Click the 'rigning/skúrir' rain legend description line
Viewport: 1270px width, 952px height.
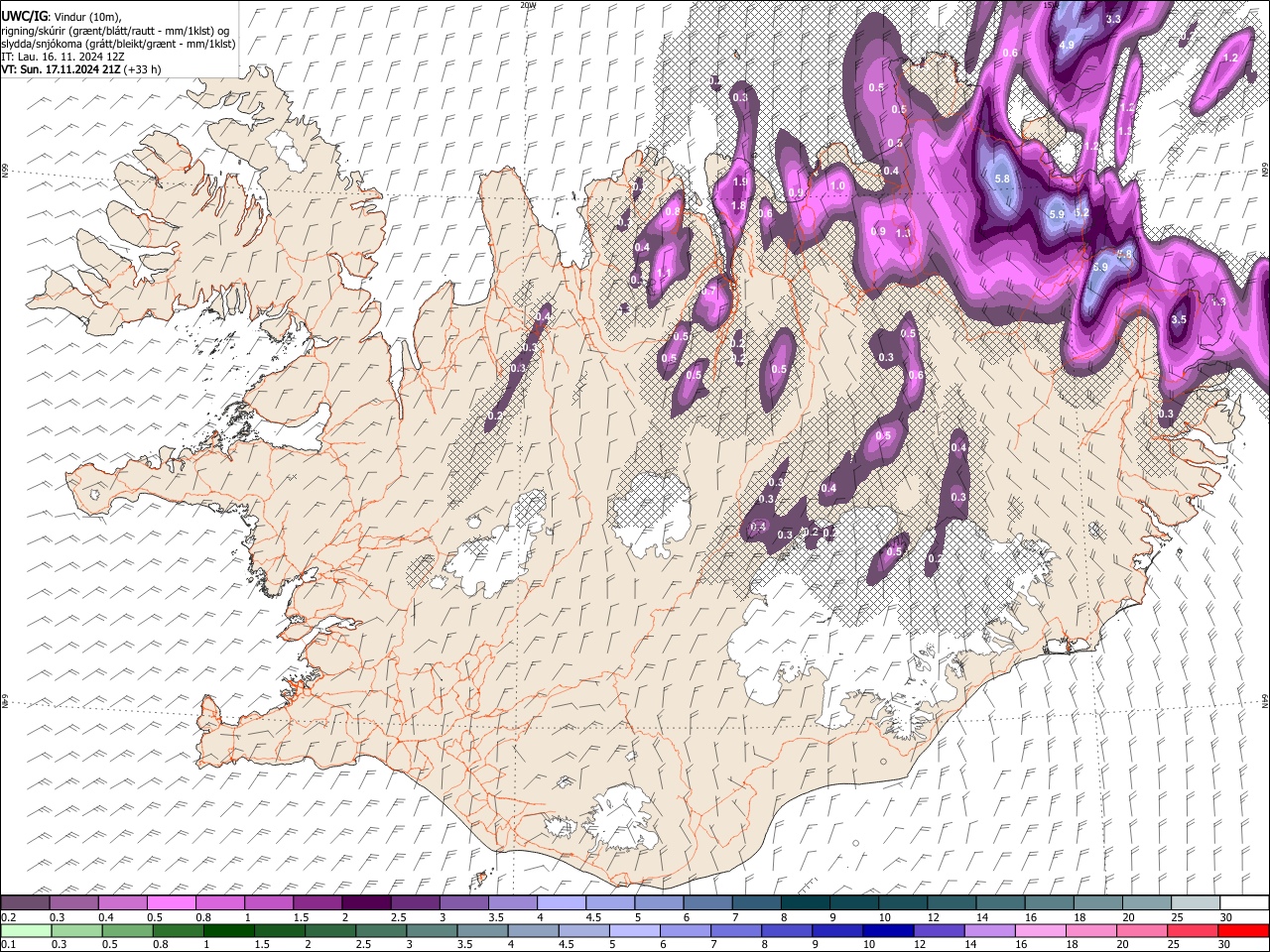(x=115, y=30)
